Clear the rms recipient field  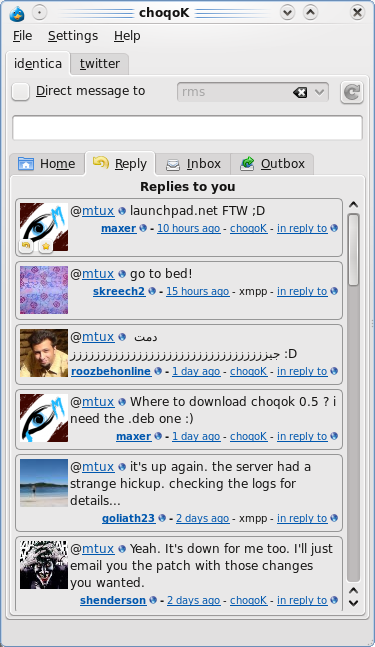[300, 92]
